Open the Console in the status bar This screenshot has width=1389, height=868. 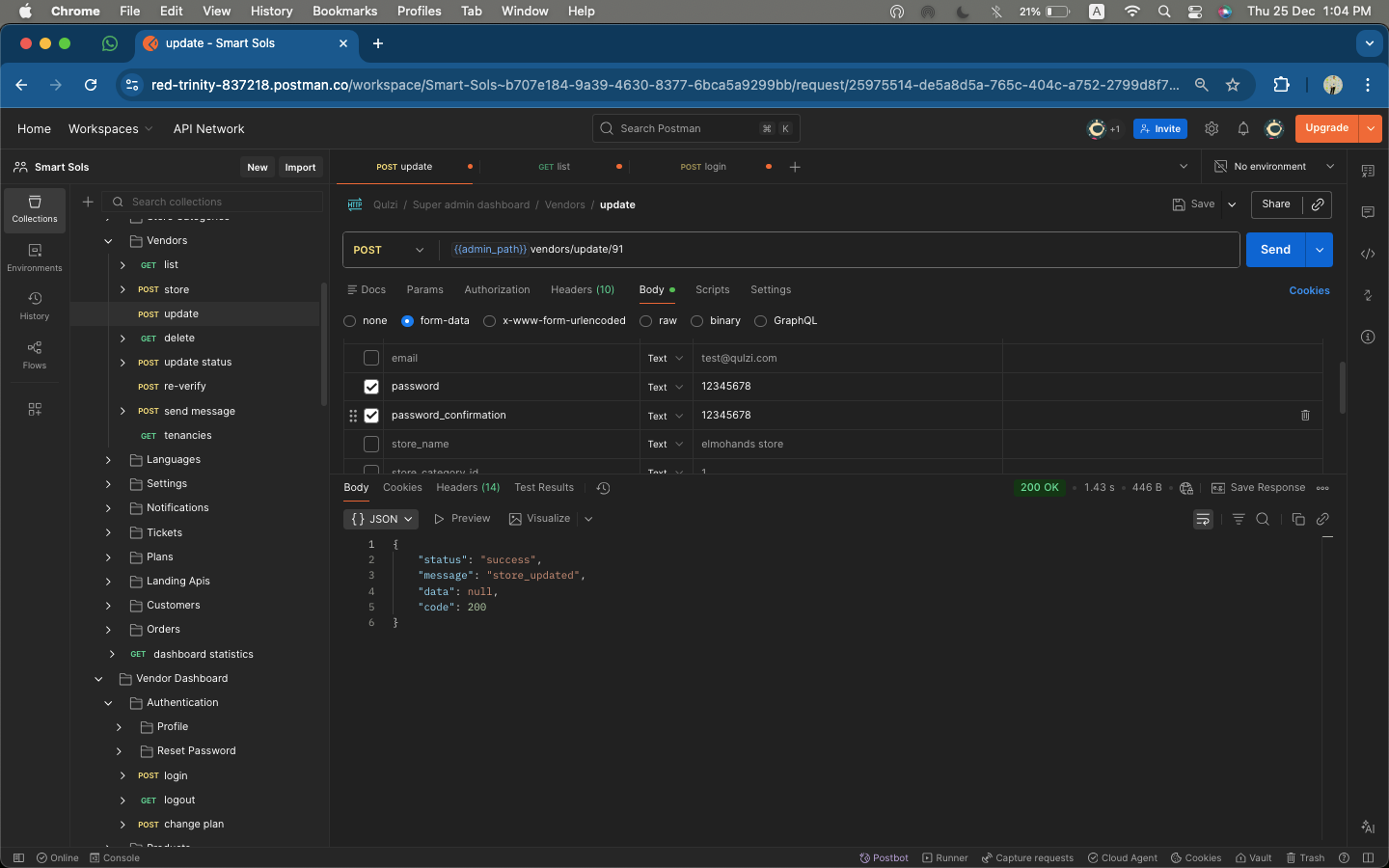click(115, 857)
